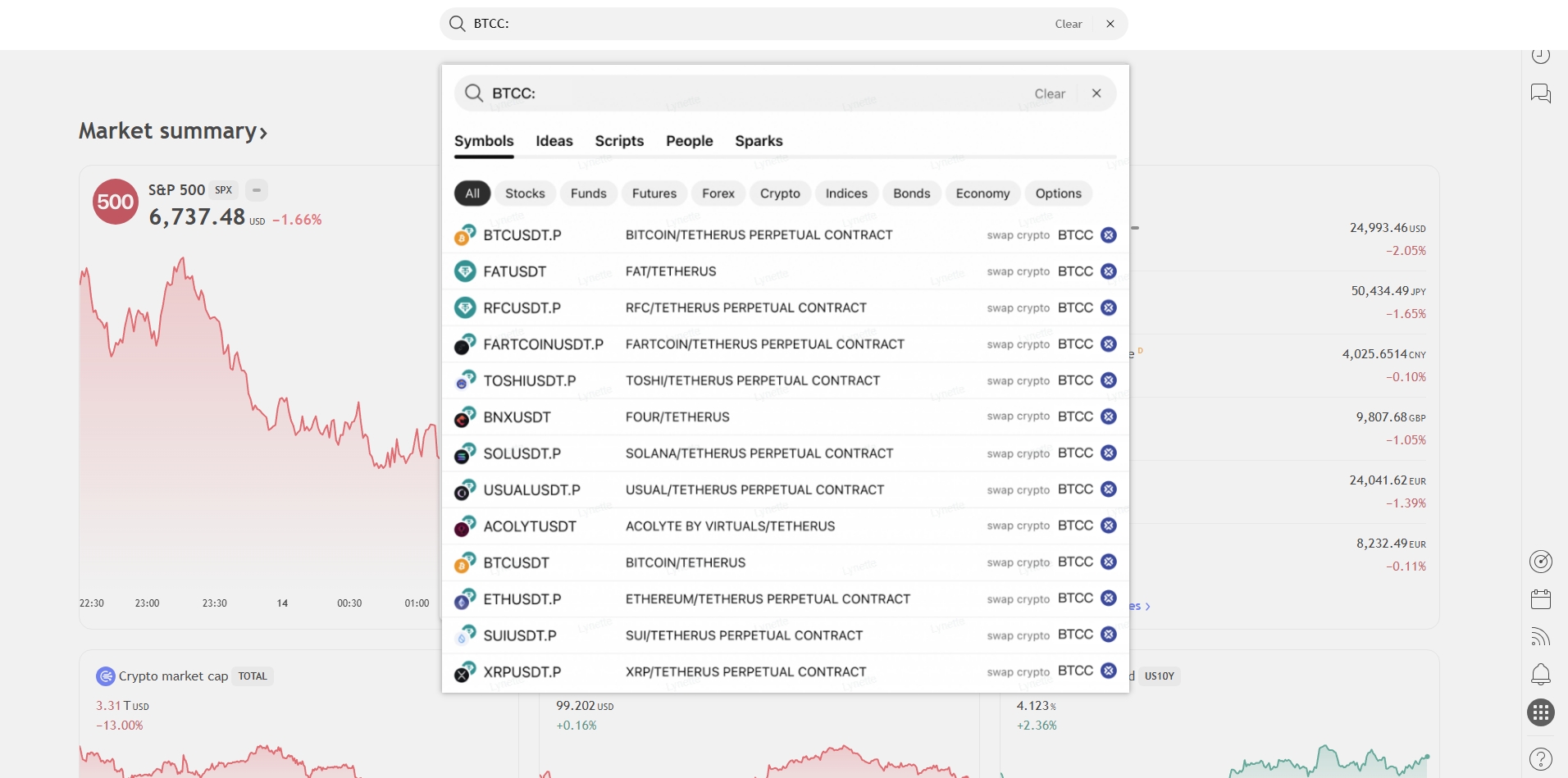Collapse the S&P 500 minus button
Viewport: 1568px width, 778px height.
click(x=257, y=190)
